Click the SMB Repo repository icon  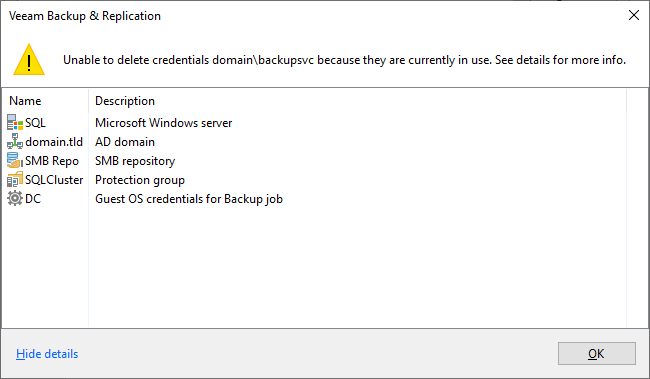[x=15, y=160]
